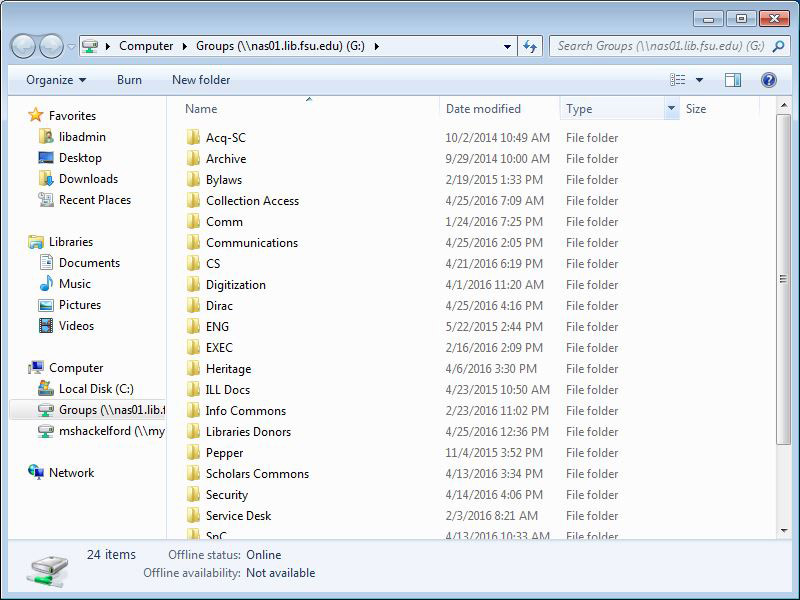Refresh the Groups folder view

[x=530, y=46]
